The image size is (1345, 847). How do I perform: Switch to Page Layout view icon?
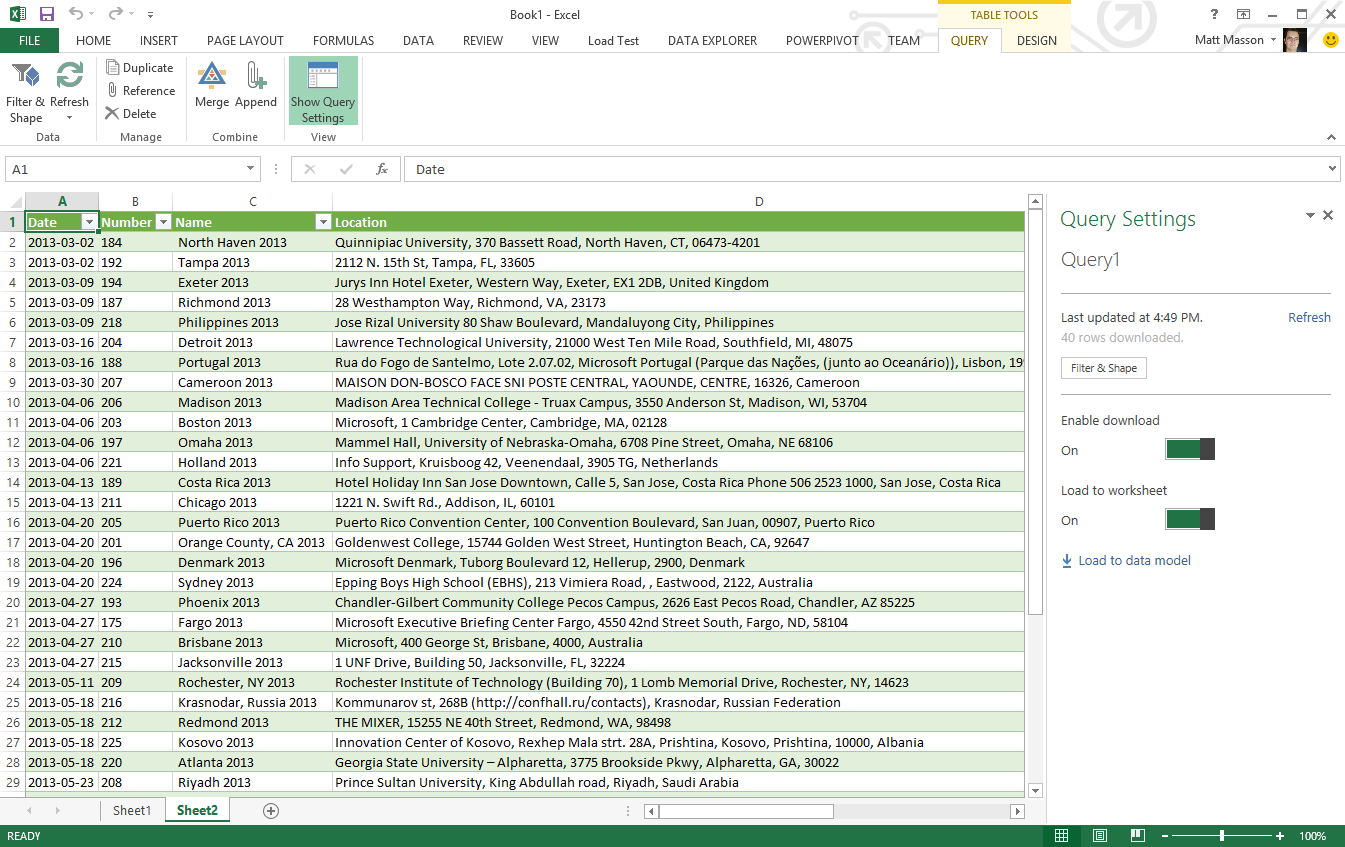tap(1100, 836)
